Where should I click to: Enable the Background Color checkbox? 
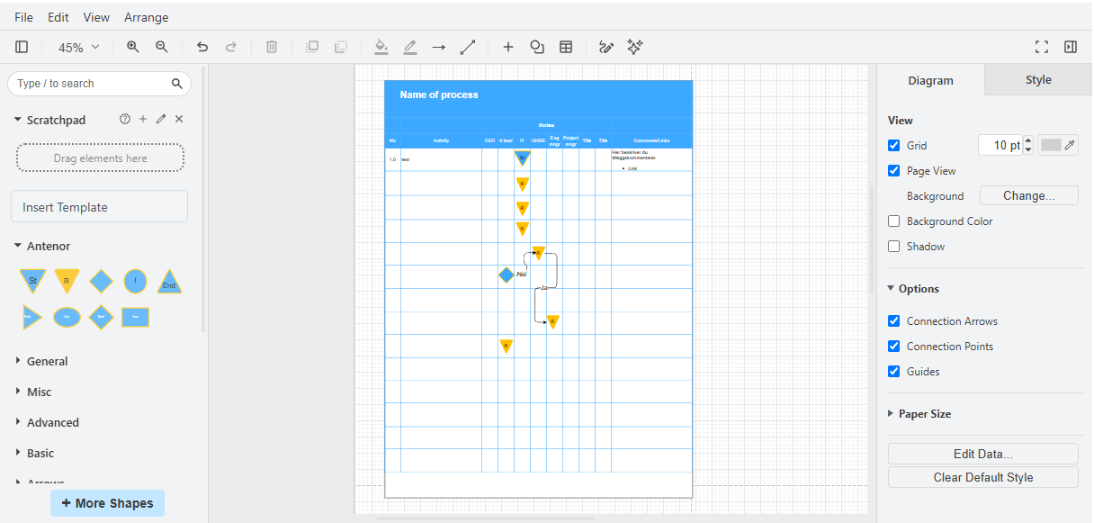(x=894, y=221)
